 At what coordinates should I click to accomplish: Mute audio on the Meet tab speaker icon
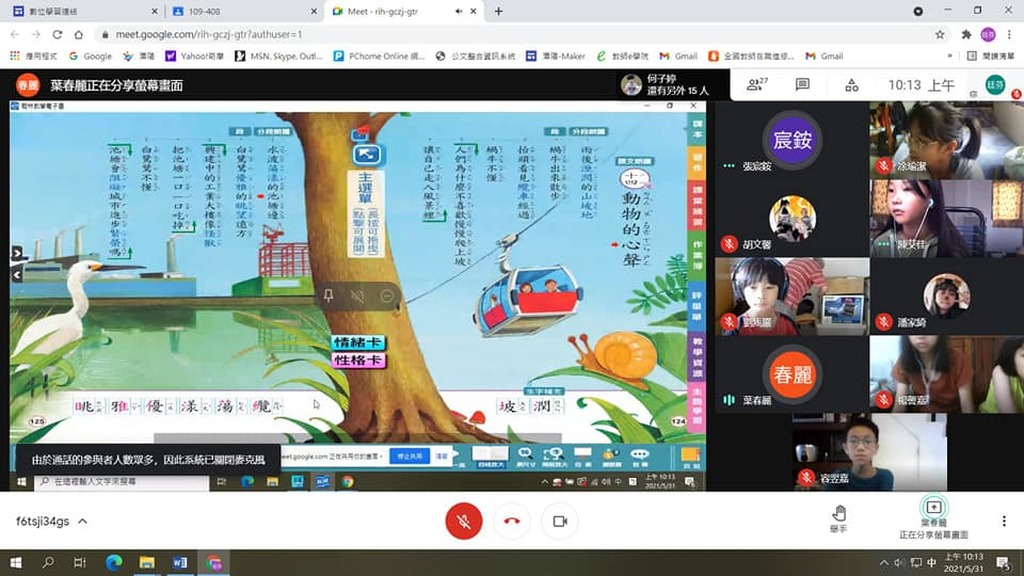click(x=458, y=11)
